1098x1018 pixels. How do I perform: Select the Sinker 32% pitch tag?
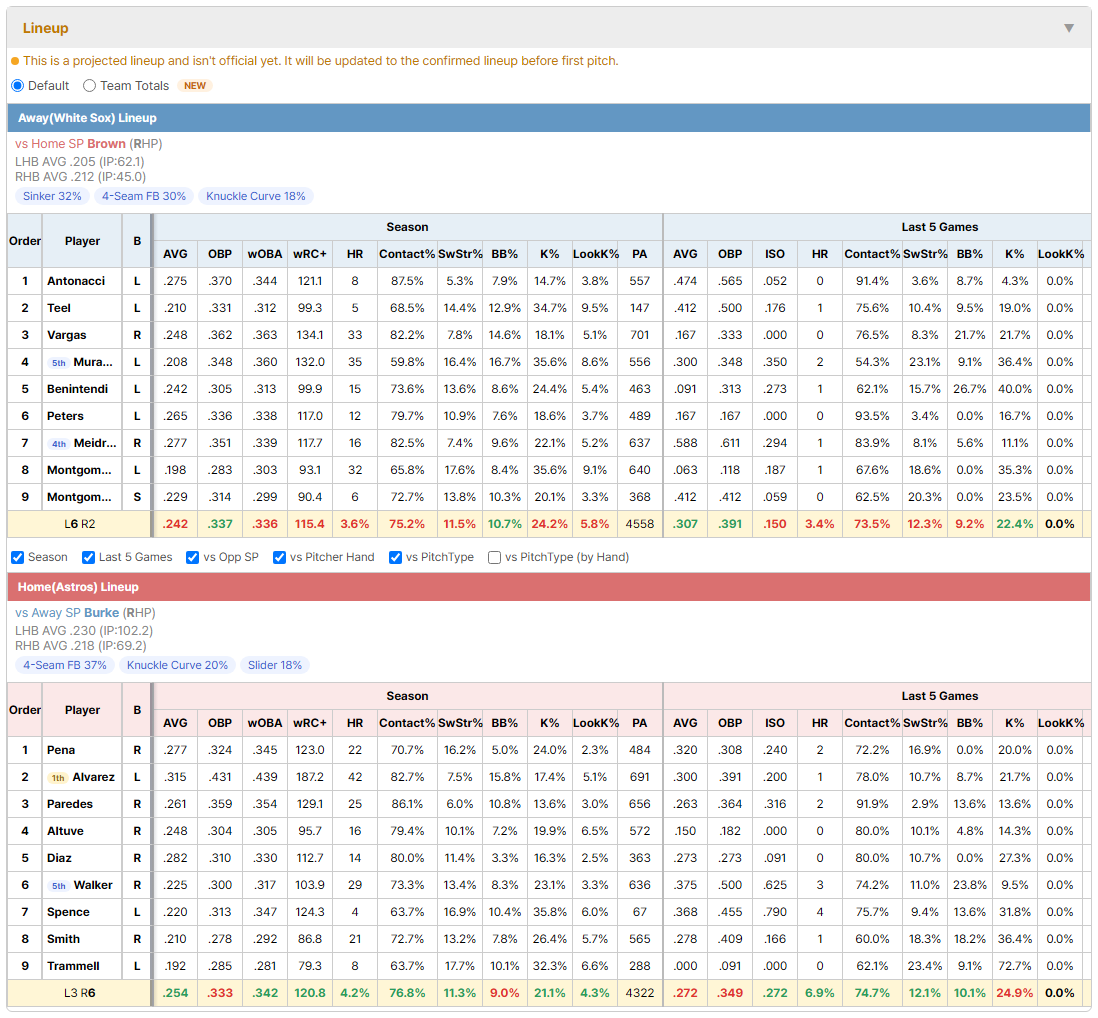[x=53, y=196]
